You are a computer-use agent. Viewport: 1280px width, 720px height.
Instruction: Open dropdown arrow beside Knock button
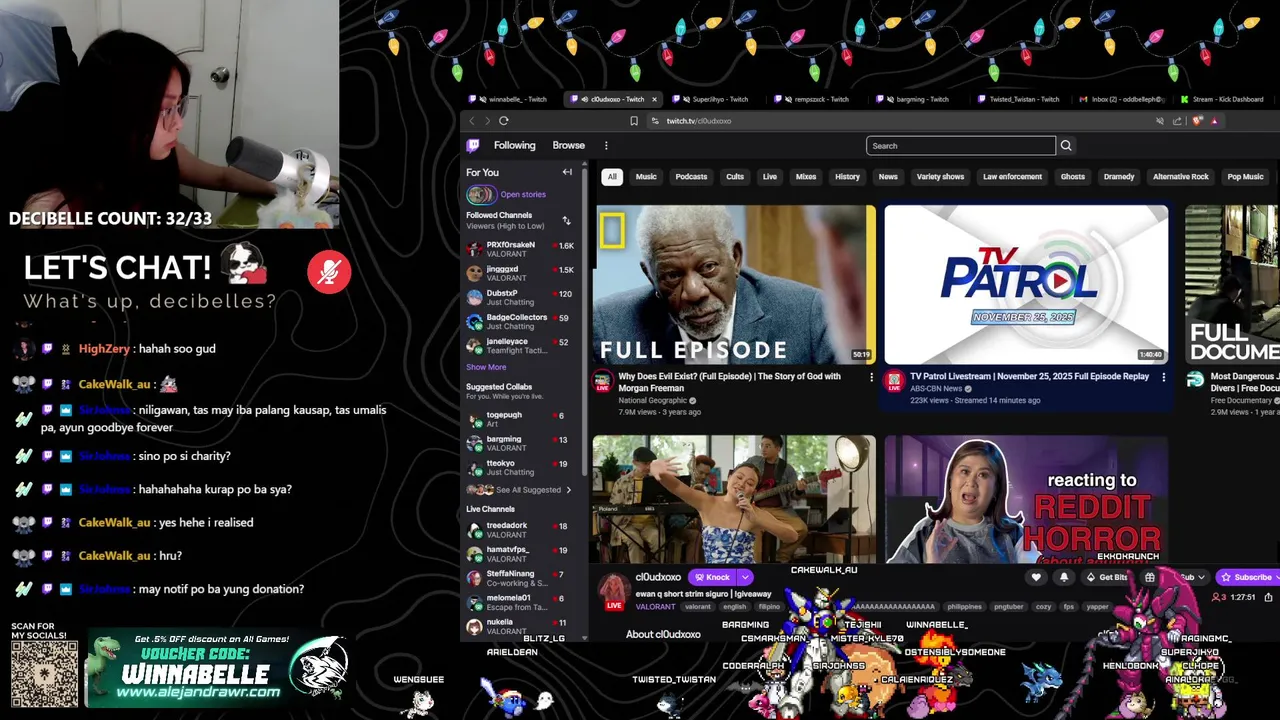pyautogui.click(x=745, y=577)
